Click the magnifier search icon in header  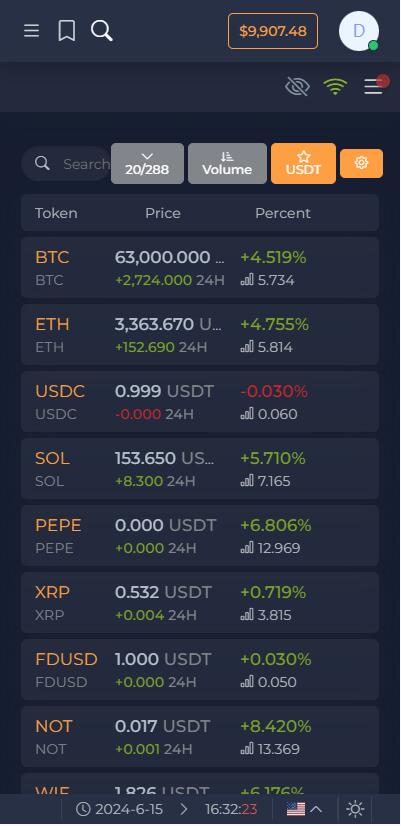pyautogui.click(x=101, y=31)
